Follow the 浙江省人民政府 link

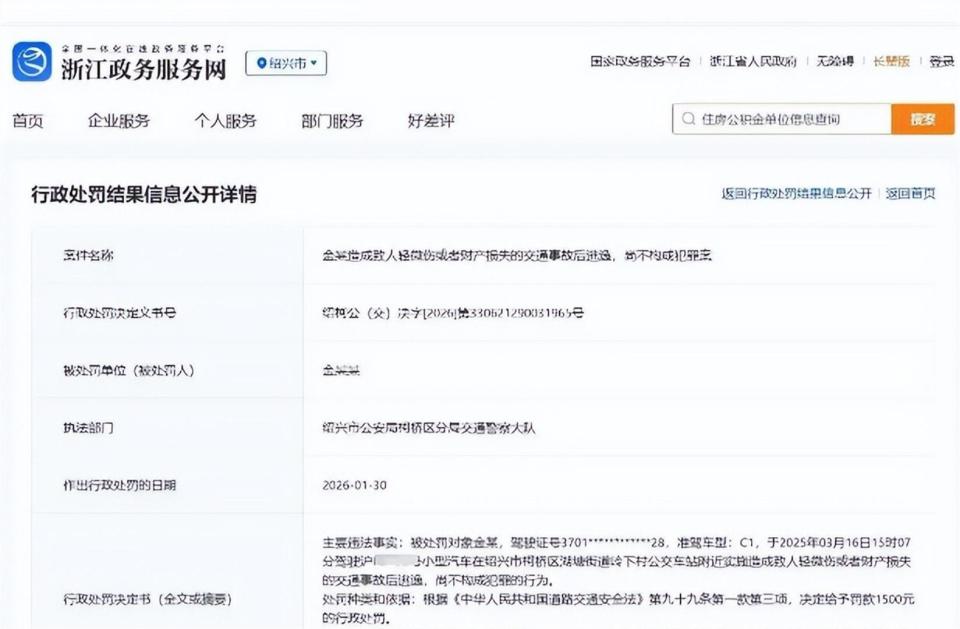[x=753, y=61]
